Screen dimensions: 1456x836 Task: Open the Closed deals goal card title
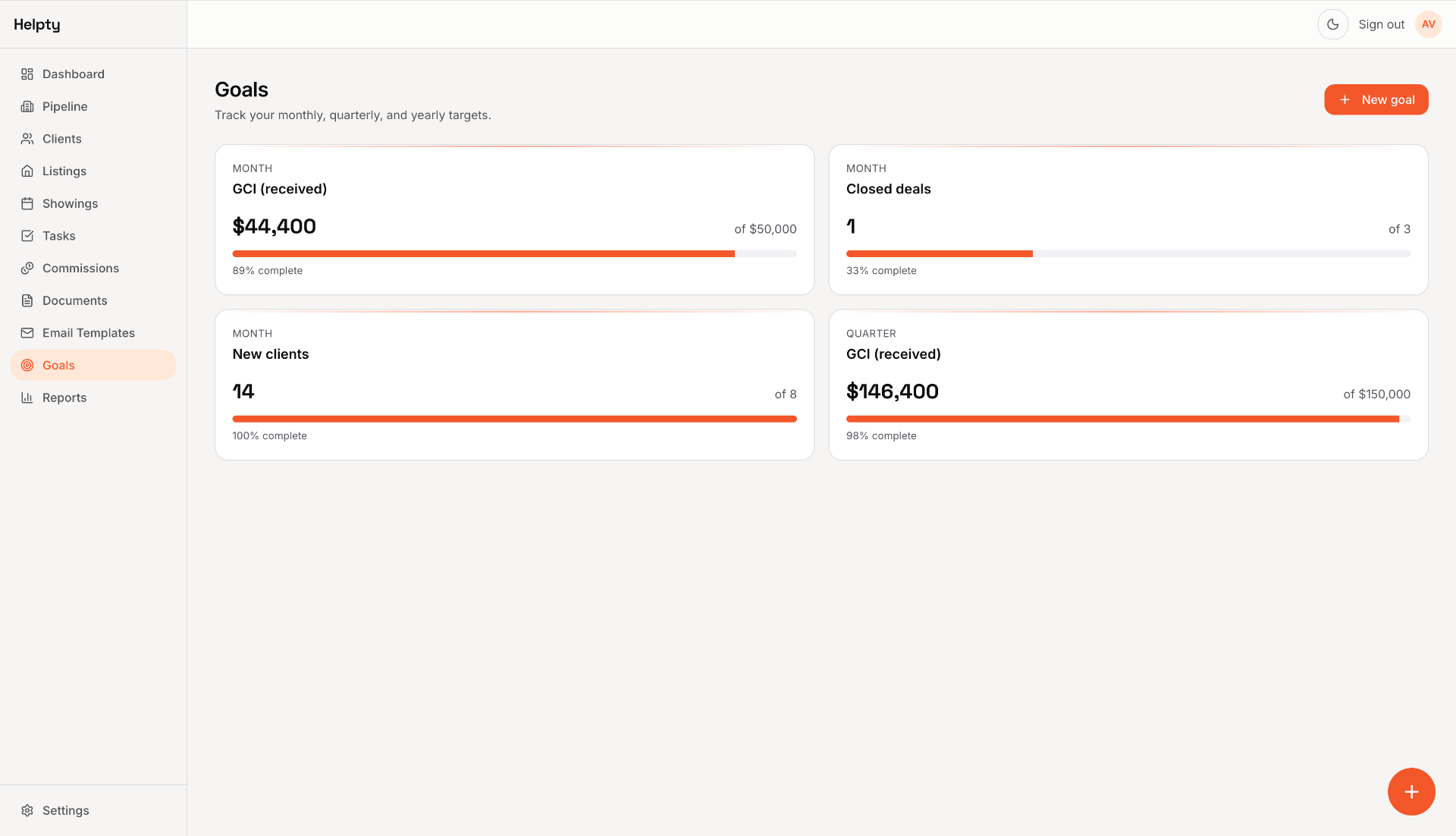888,189
